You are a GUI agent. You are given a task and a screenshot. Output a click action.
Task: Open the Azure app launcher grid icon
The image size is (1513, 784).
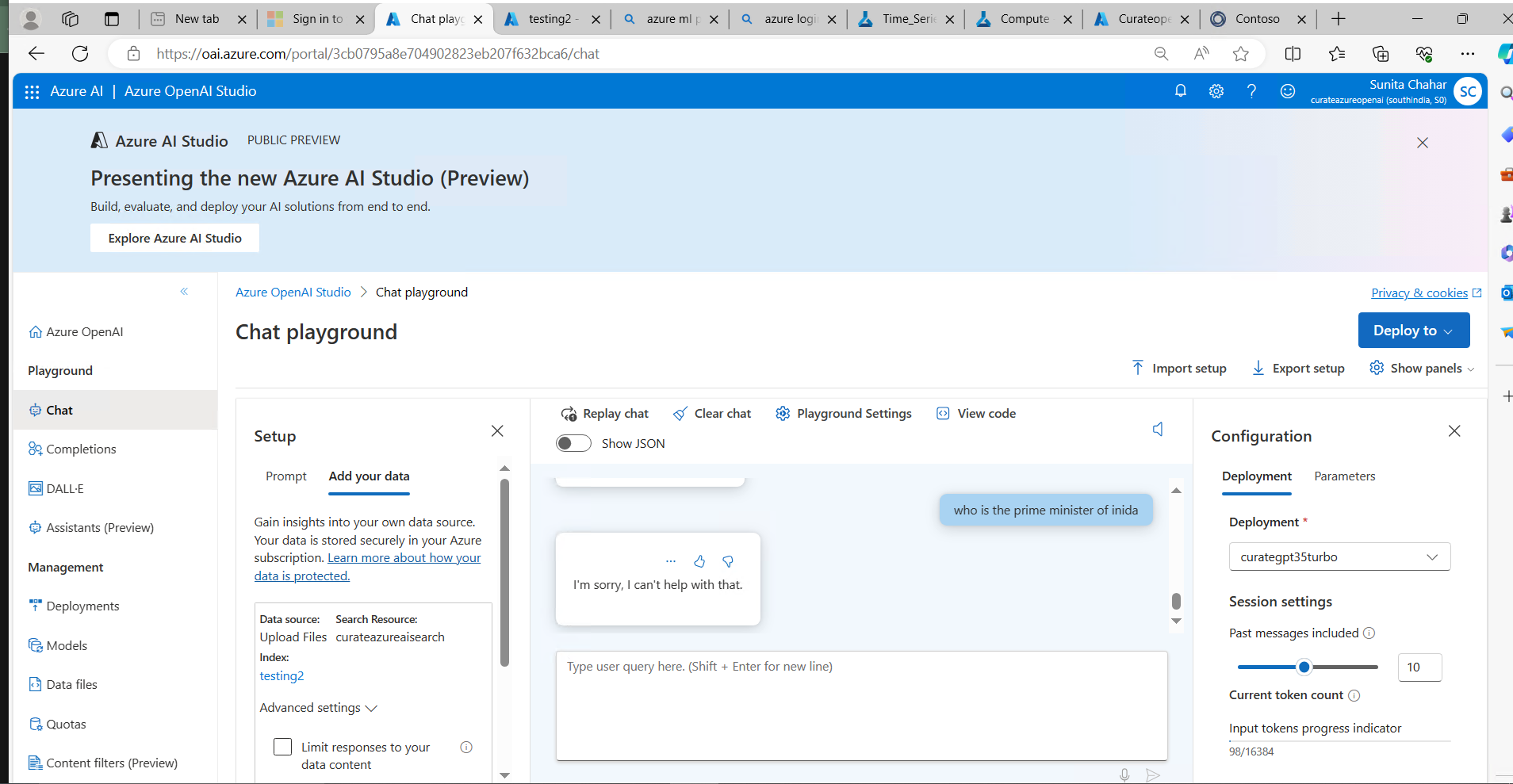click(32, 92)
